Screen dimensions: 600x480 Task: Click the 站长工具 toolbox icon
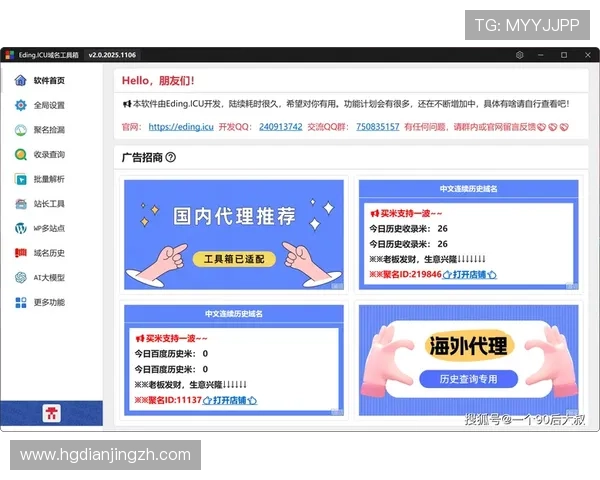(20, 204)
